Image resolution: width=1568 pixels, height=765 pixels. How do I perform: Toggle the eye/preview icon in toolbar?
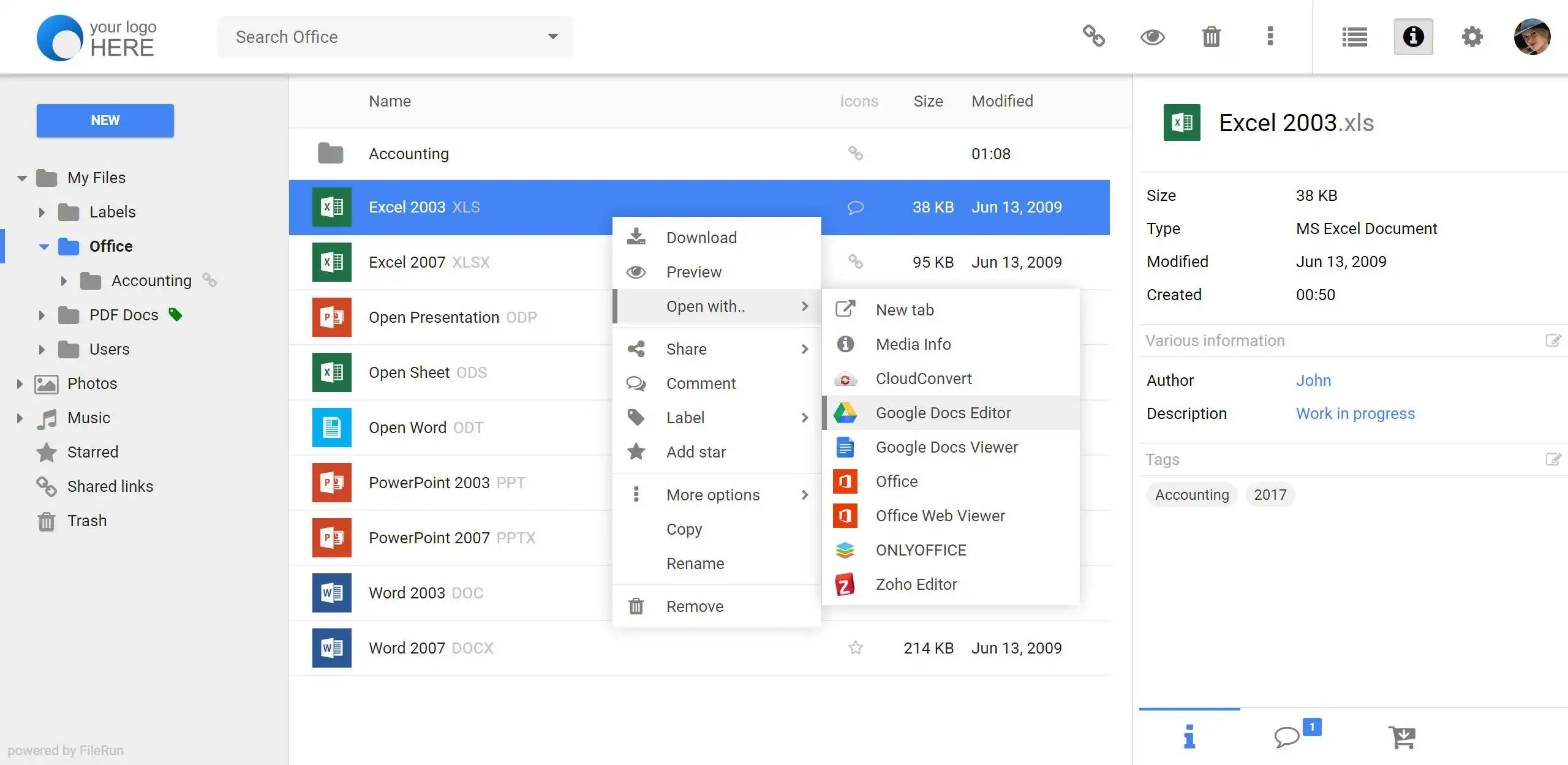click(1152, 37)
